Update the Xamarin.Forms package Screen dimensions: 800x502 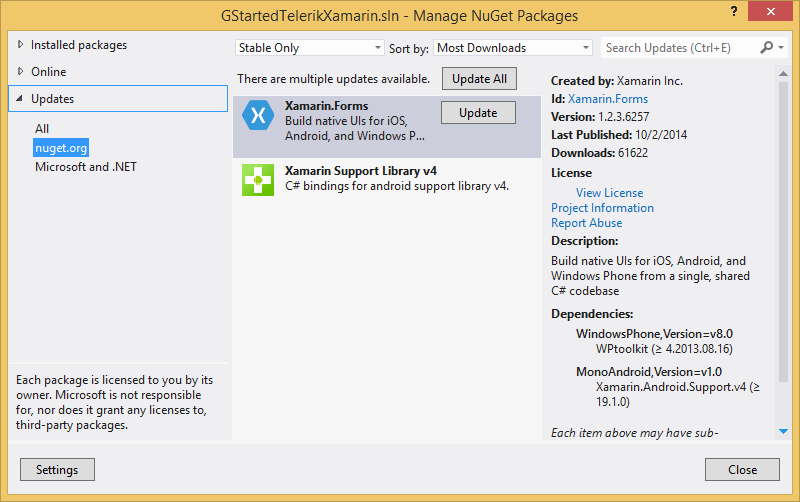[x=478, y=113]
